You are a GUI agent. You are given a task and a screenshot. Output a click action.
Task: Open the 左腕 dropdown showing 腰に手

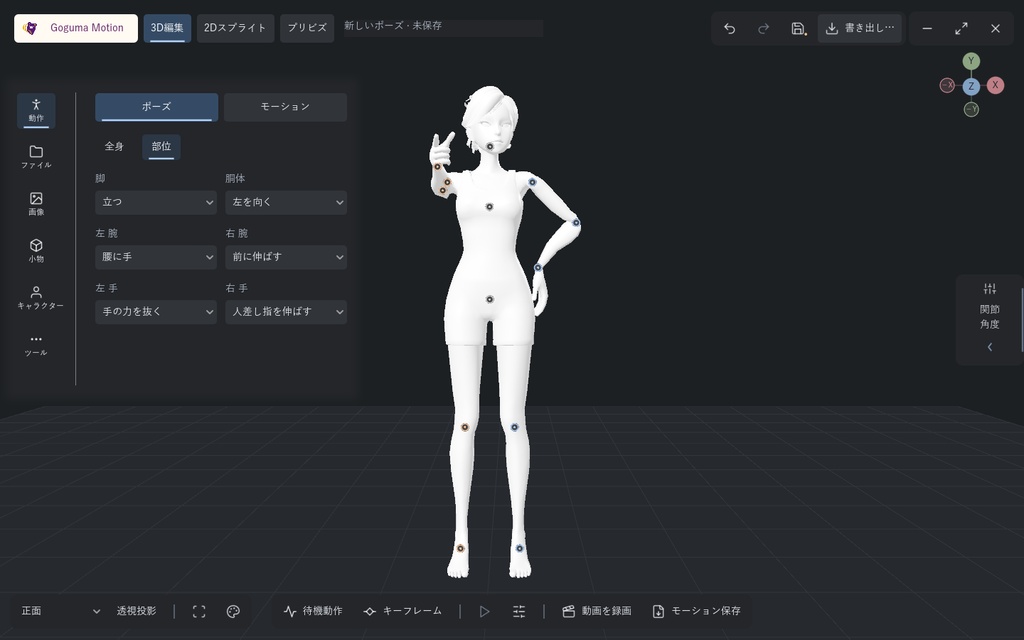(x=156, y=257)
